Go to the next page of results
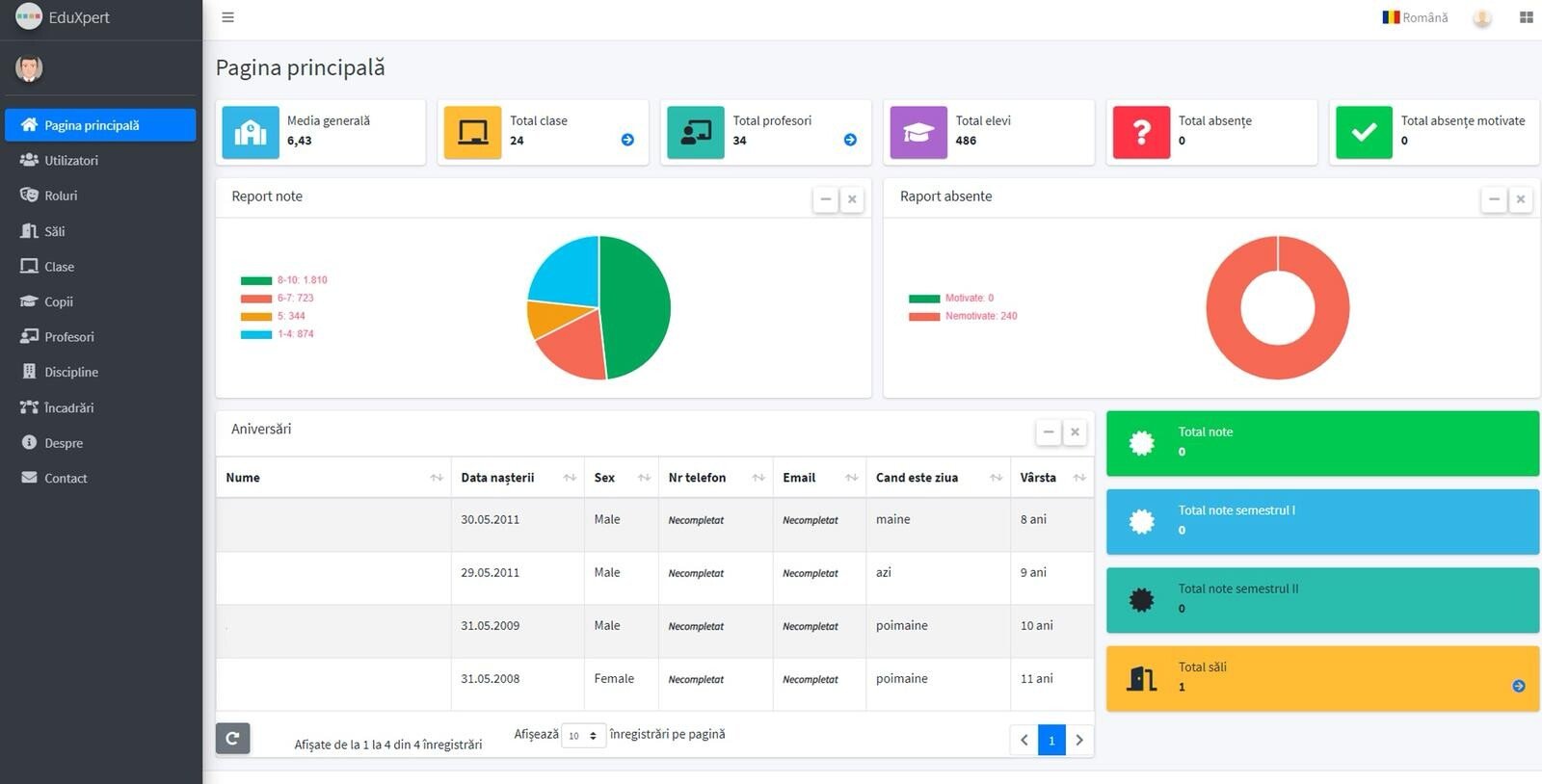 (1079, 740)
